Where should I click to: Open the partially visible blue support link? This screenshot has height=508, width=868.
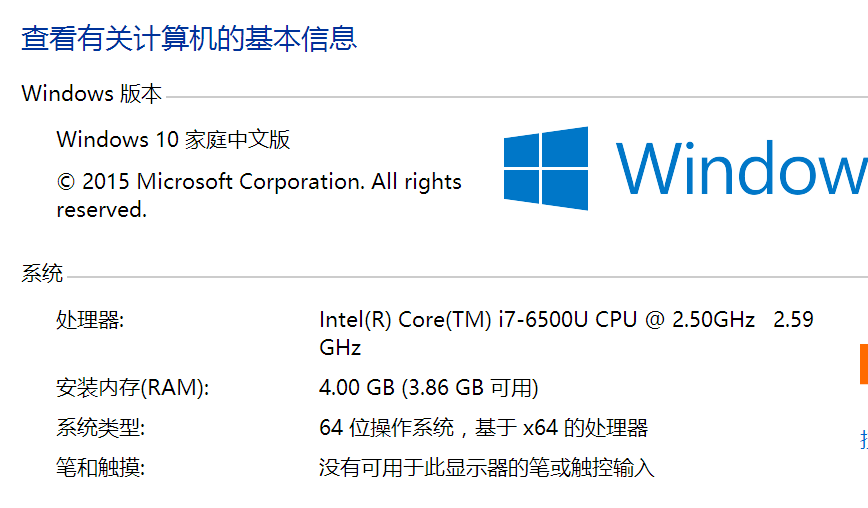pos(863,438)
